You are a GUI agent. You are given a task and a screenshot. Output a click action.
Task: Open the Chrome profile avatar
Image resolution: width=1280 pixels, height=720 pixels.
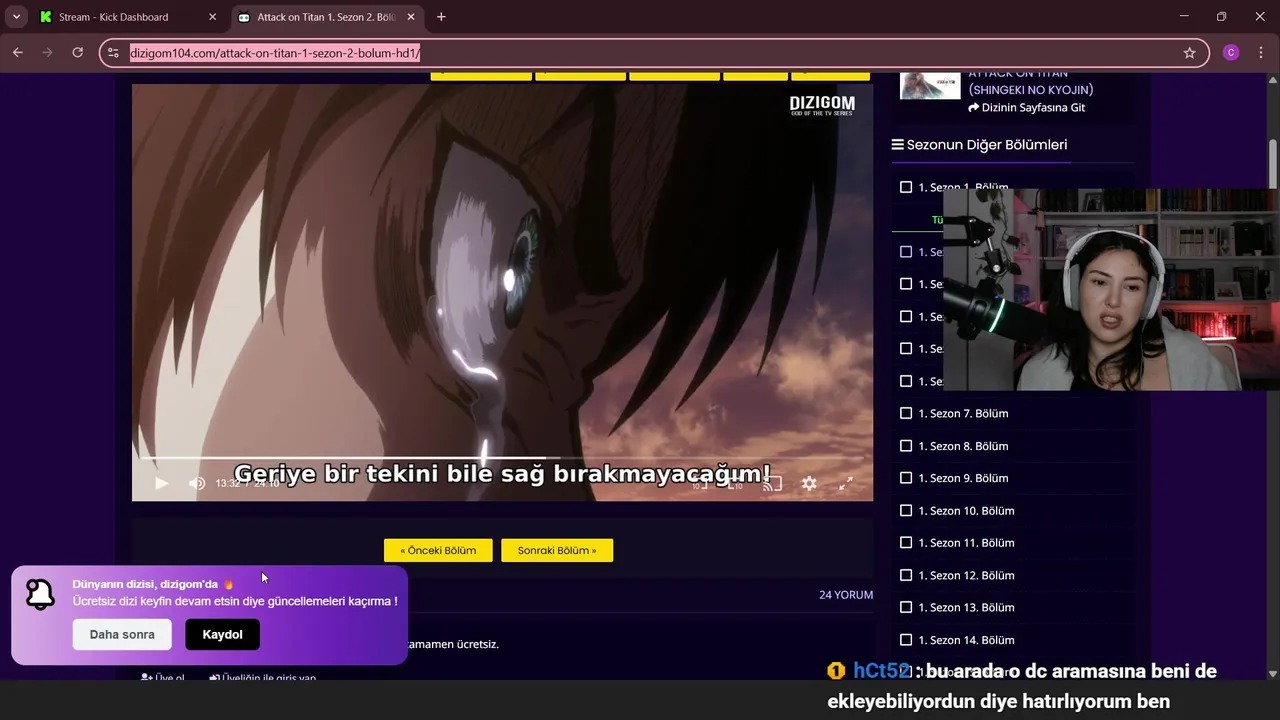click(1231, 53)
